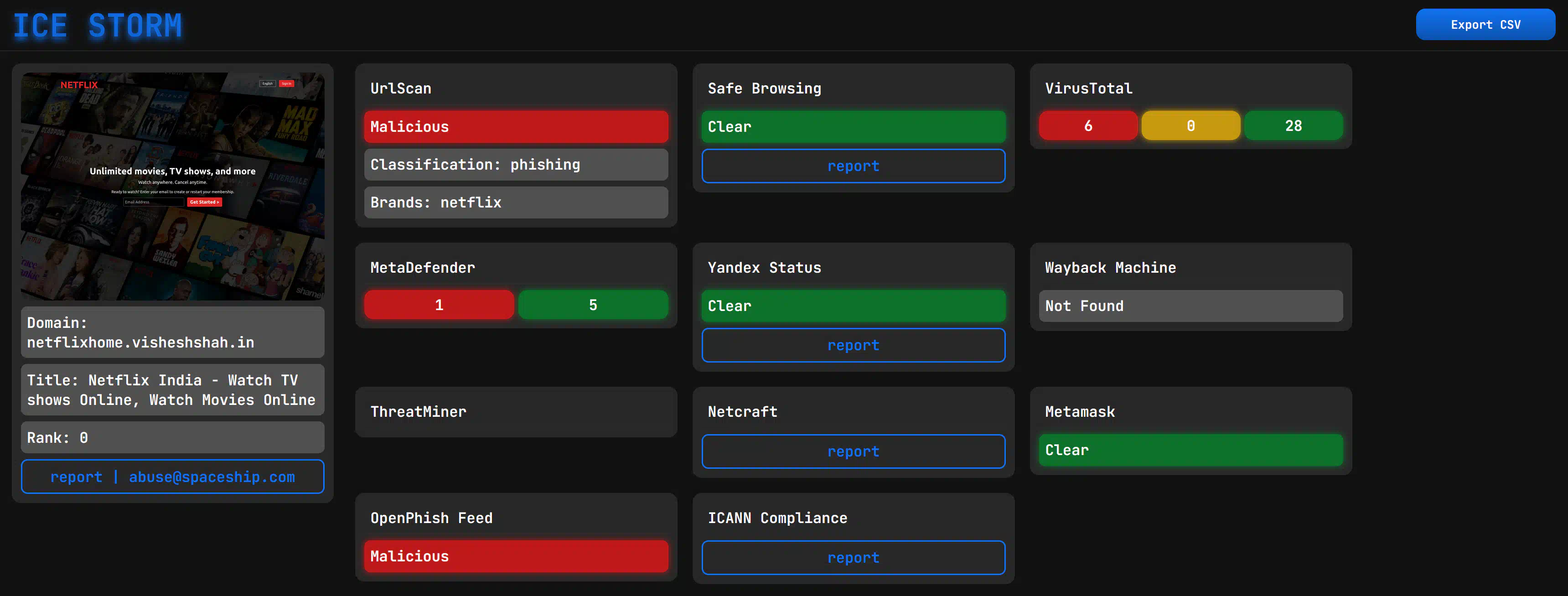Click the Classification: phishing row

pos(516,165)
